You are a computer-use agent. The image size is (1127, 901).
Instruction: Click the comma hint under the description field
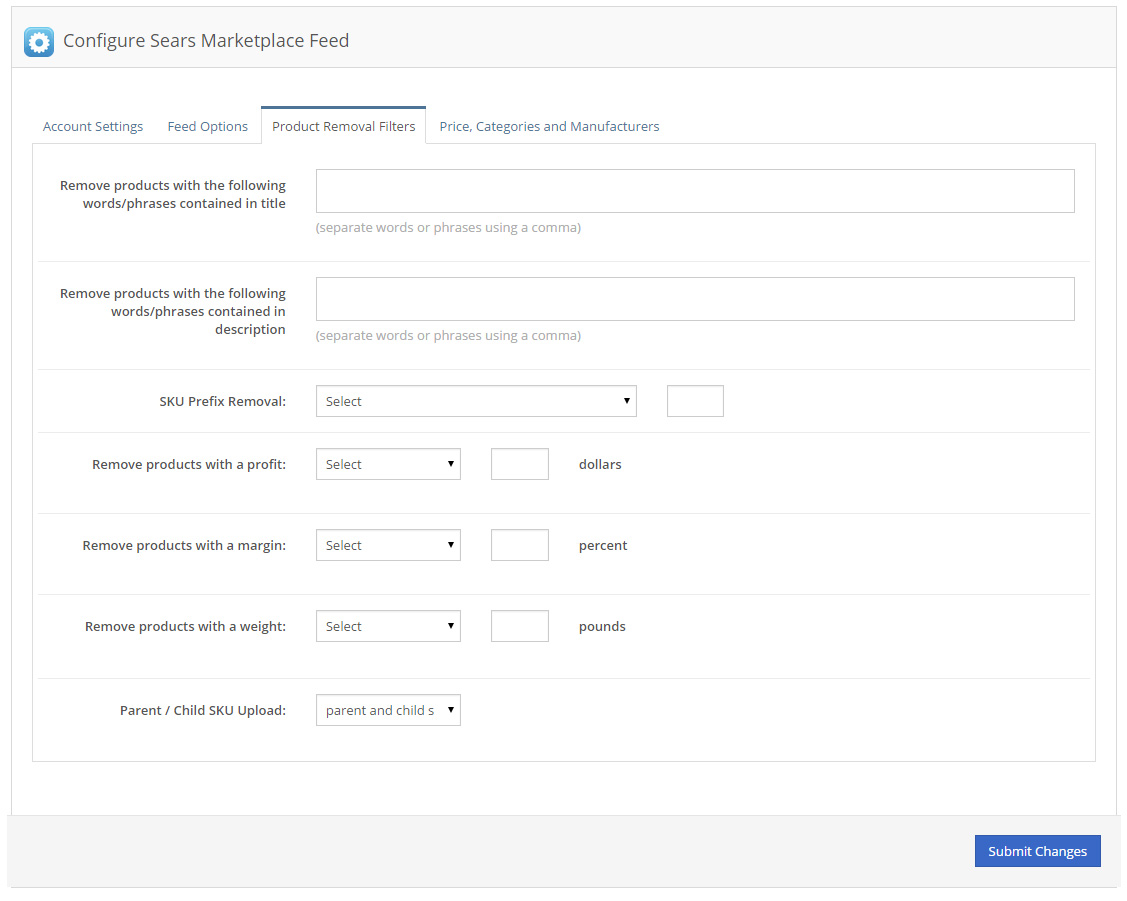448,336
